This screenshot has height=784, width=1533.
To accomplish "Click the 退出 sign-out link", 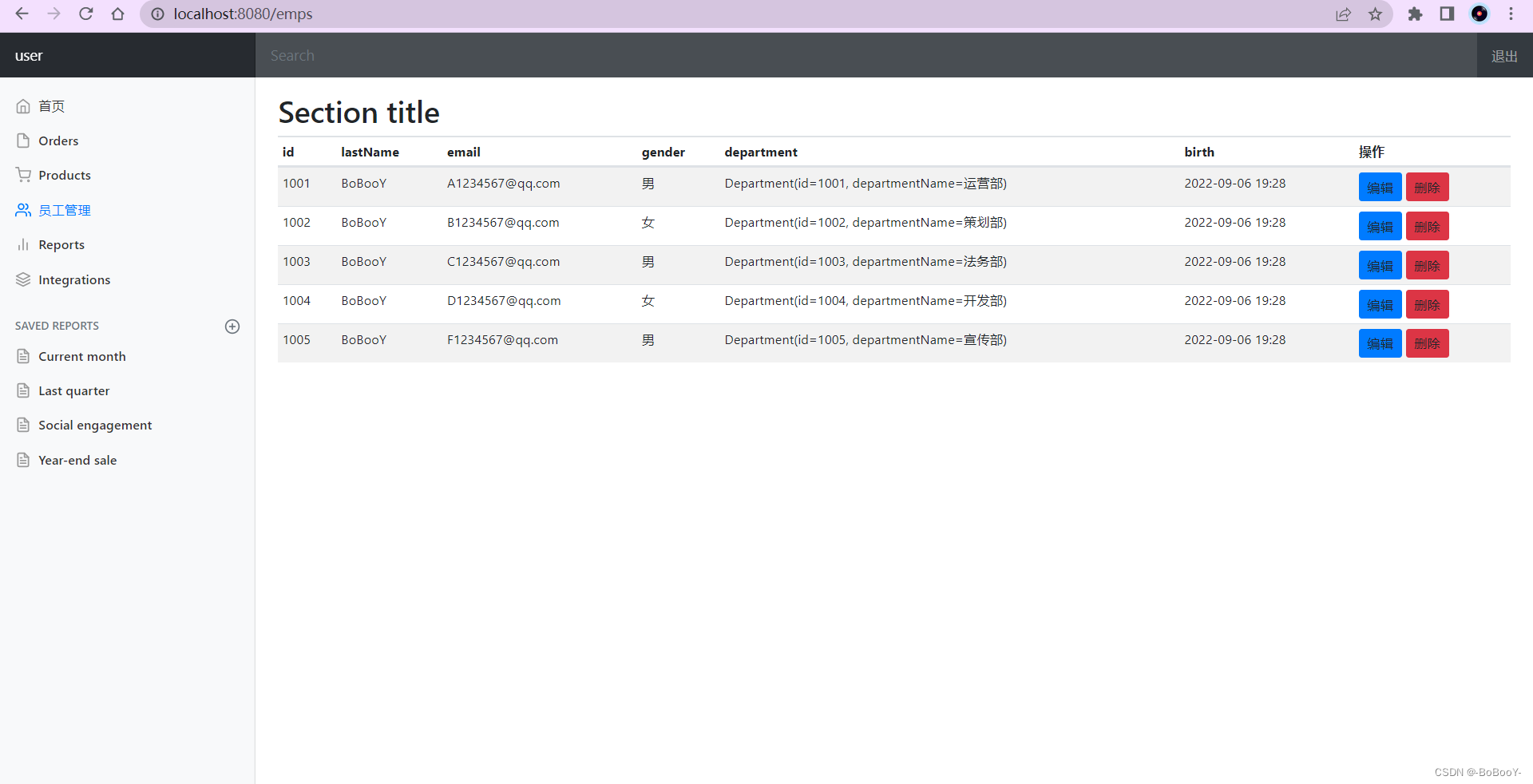I will pos(1504,56).
